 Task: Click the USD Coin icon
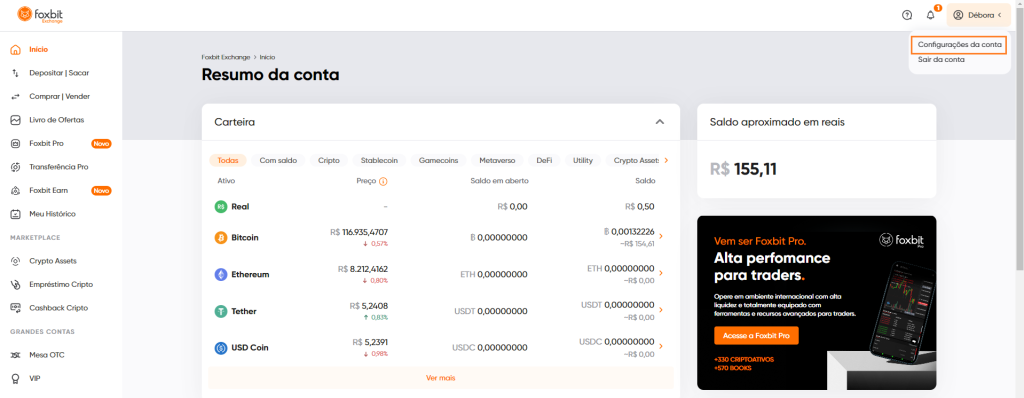(x=221, y=348)
